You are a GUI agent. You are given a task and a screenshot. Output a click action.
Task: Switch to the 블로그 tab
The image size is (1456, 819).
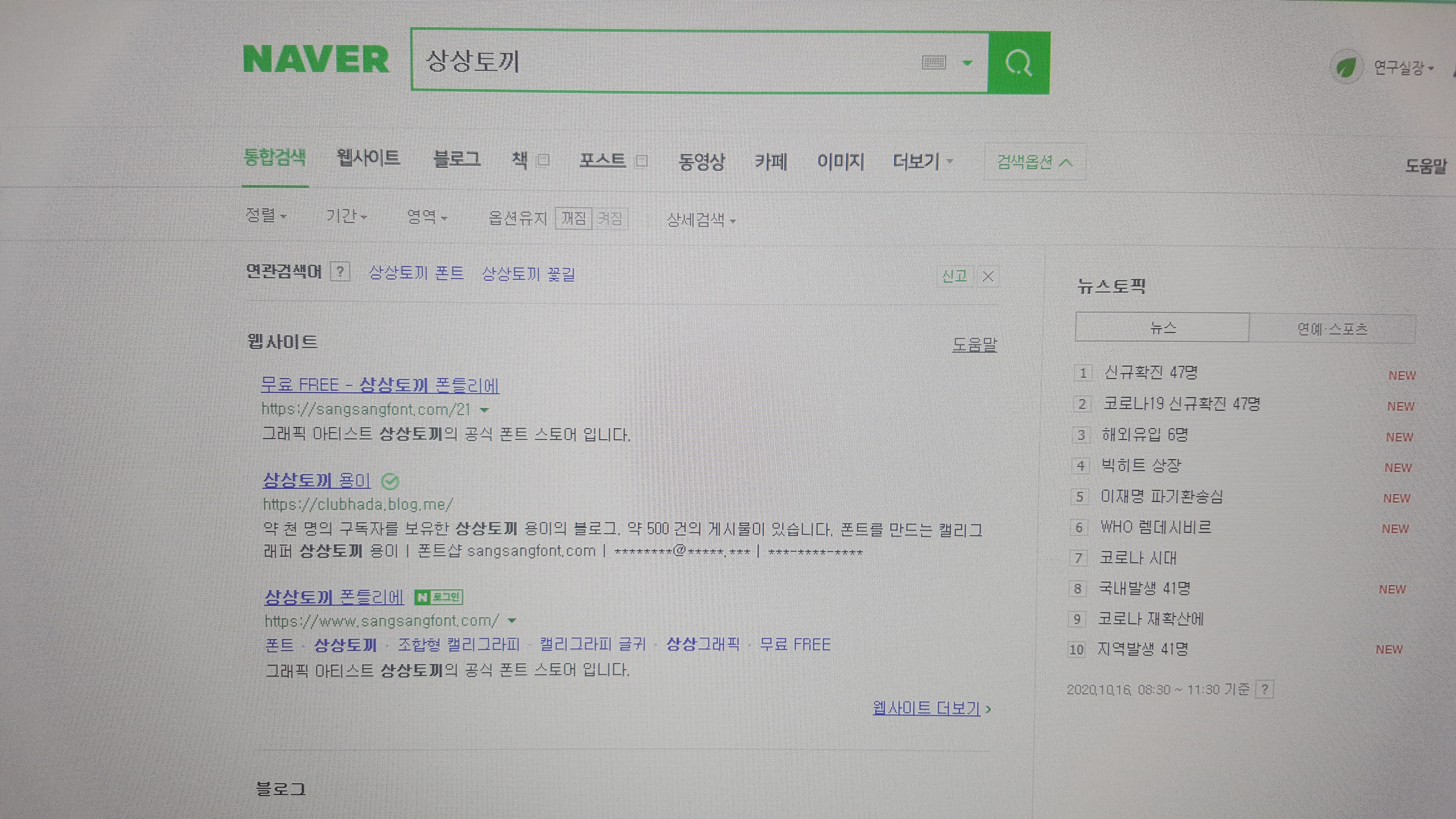[456, 159]
